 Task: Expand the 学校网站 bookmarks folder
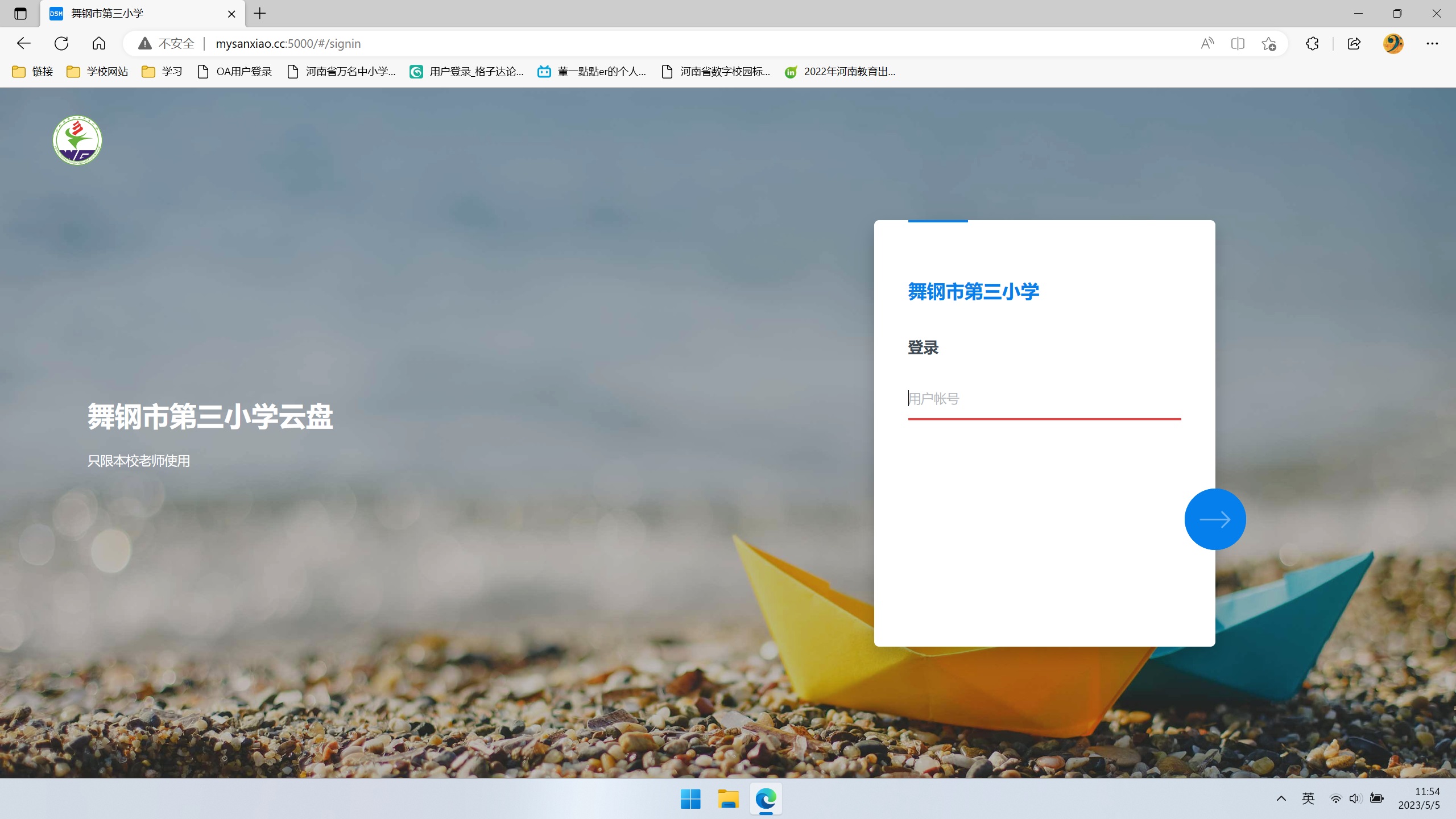97,72
